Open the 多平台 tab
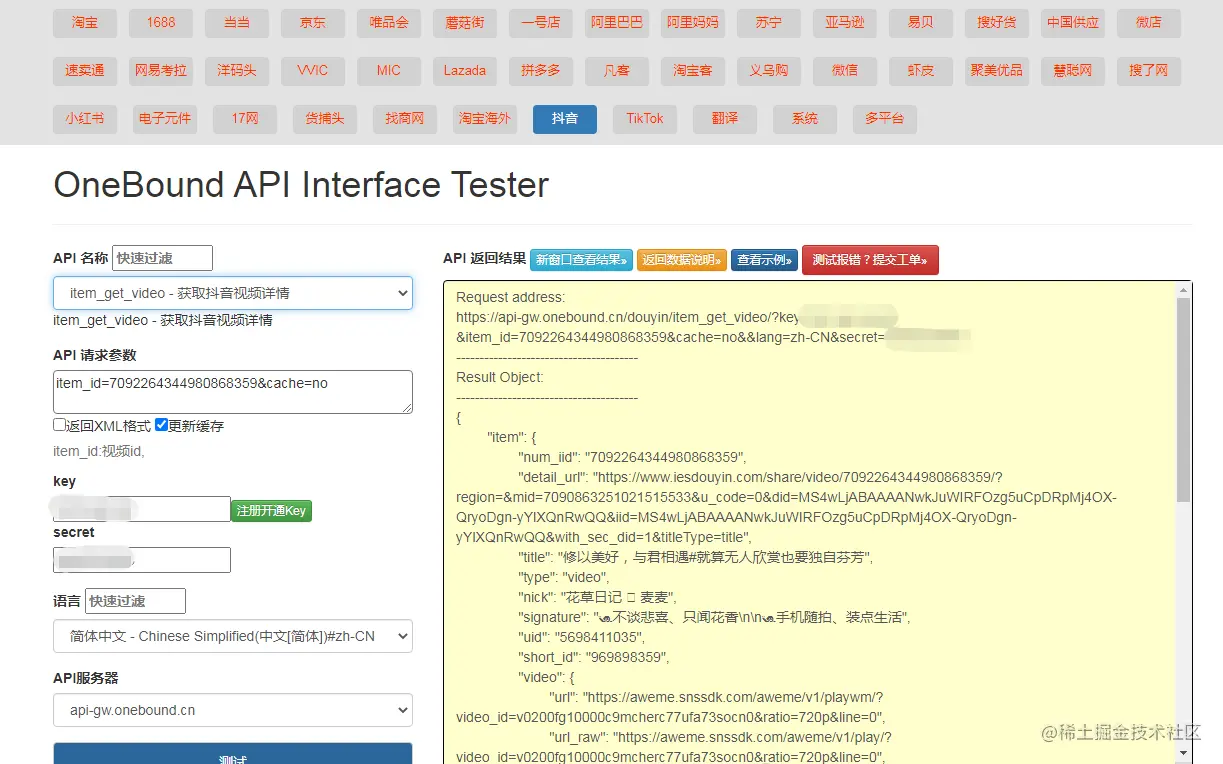Image resolution: width=1223 pixels, height=764 pixels. click(x=885, y=119)
